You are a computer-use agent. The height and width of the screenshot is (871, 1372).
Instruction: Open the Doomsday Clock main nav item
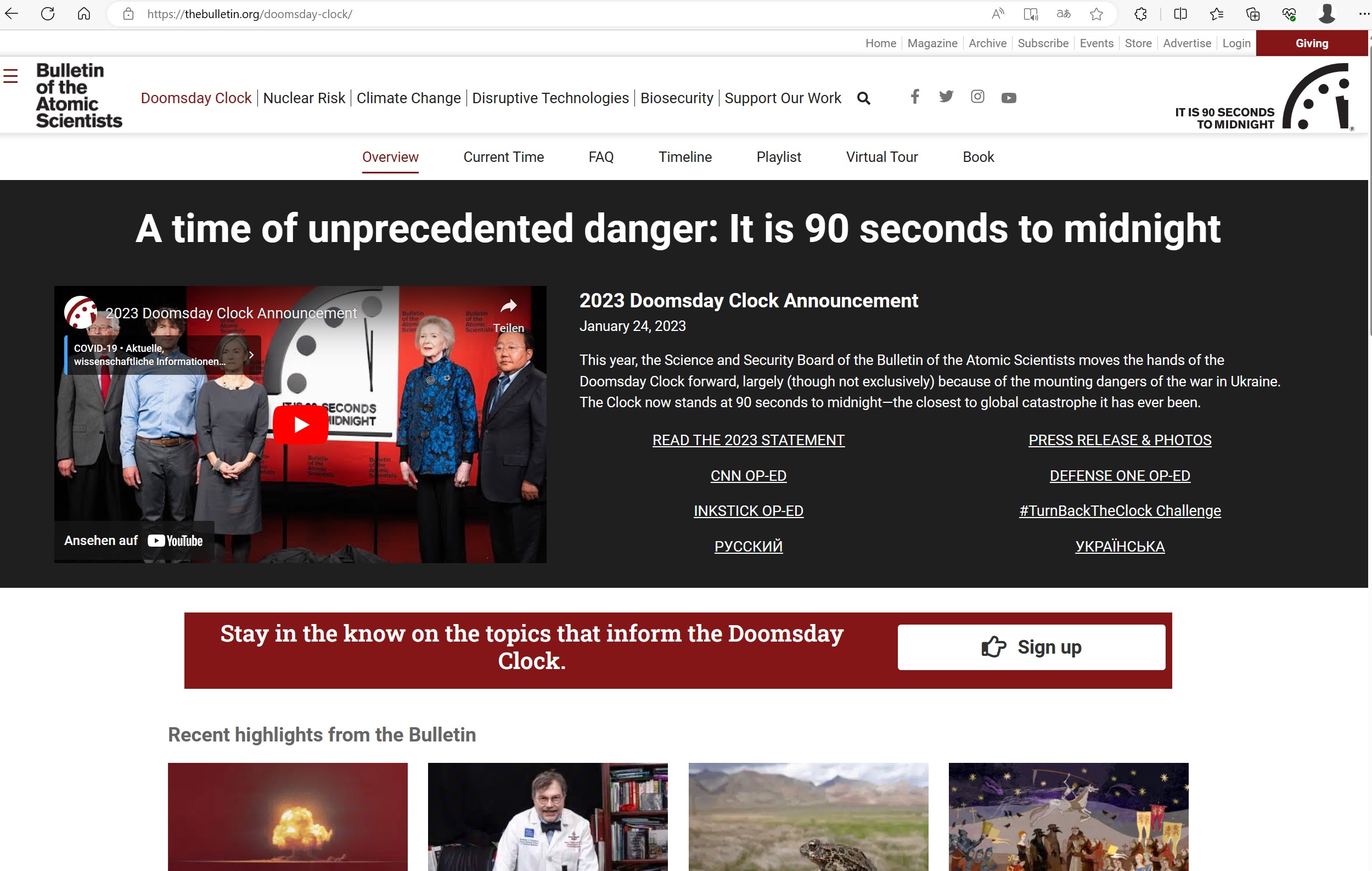196,98
